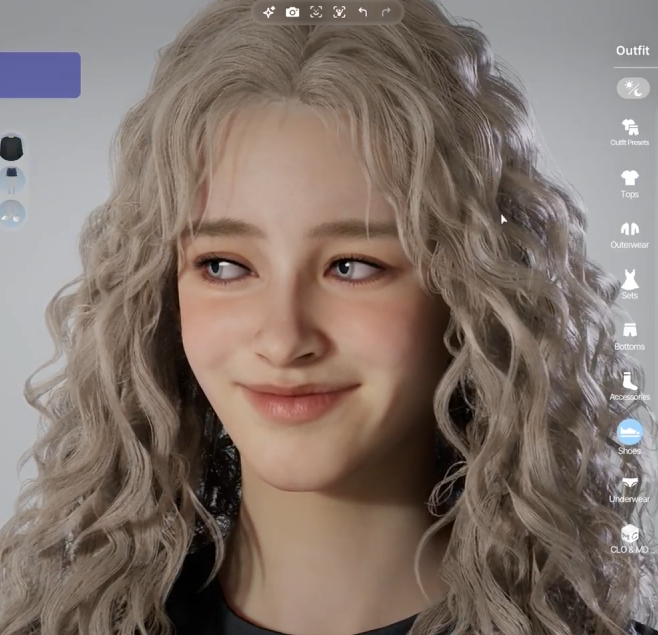This screenshot has width=658, height=635.
Task: Select the face focus view icon
Action: click(316, 12)
